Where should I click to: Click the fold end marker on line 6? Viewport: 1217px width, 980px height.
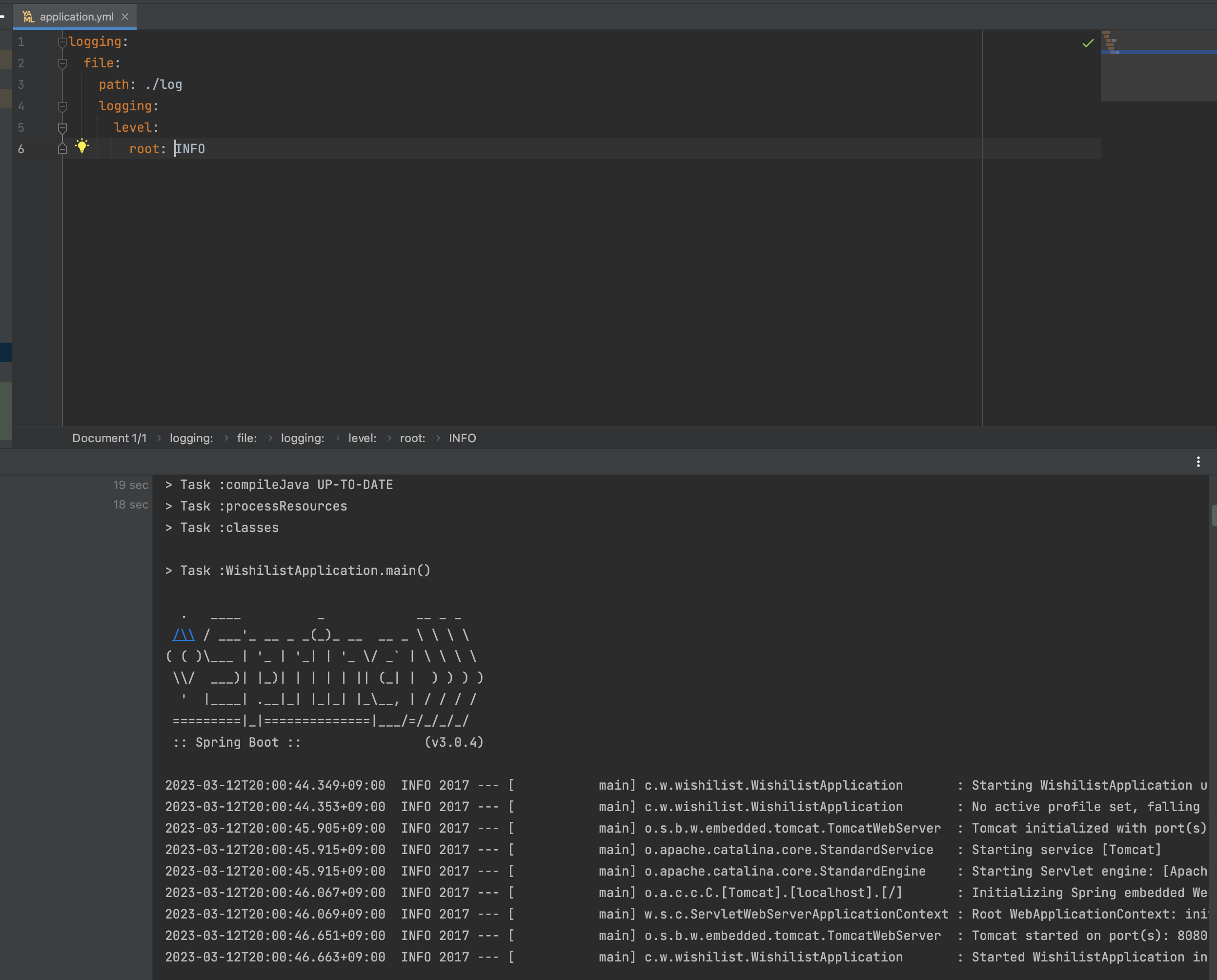pos(62,148)
